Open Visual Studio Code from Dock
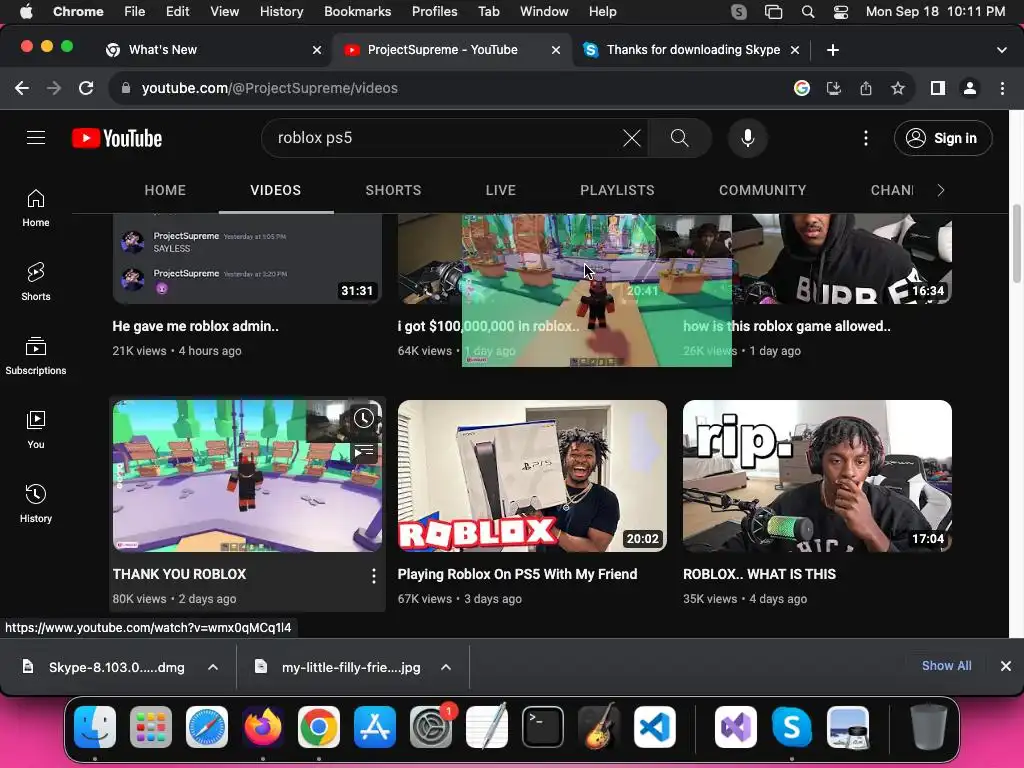The image size is (1024, 768). tap(654, 727)
